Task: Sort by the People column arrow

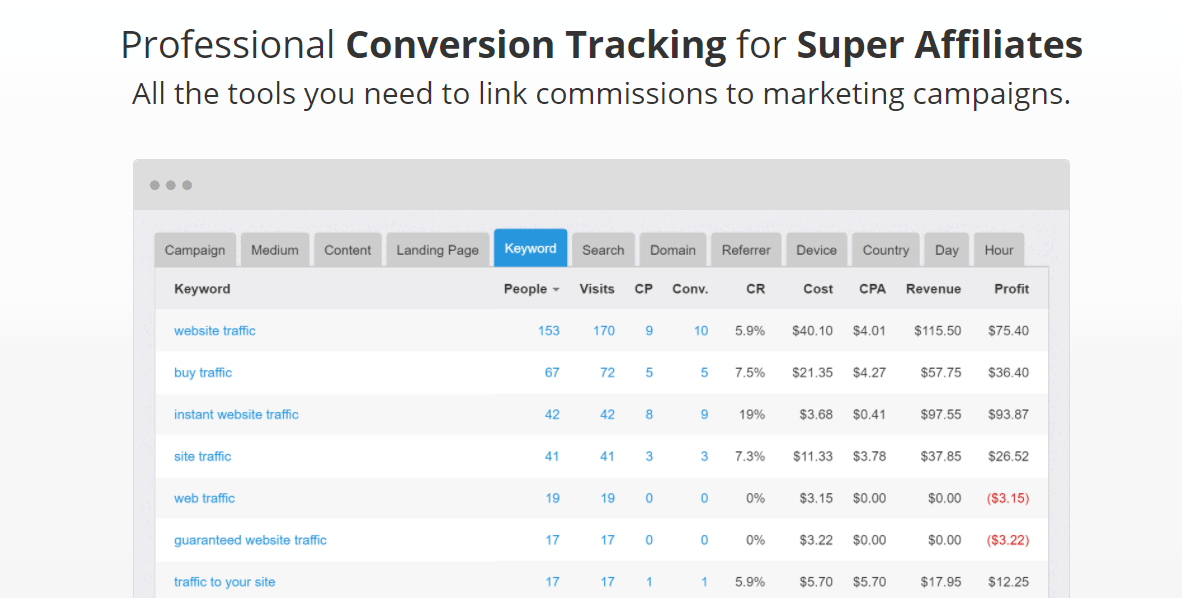Action: point(556,290)
